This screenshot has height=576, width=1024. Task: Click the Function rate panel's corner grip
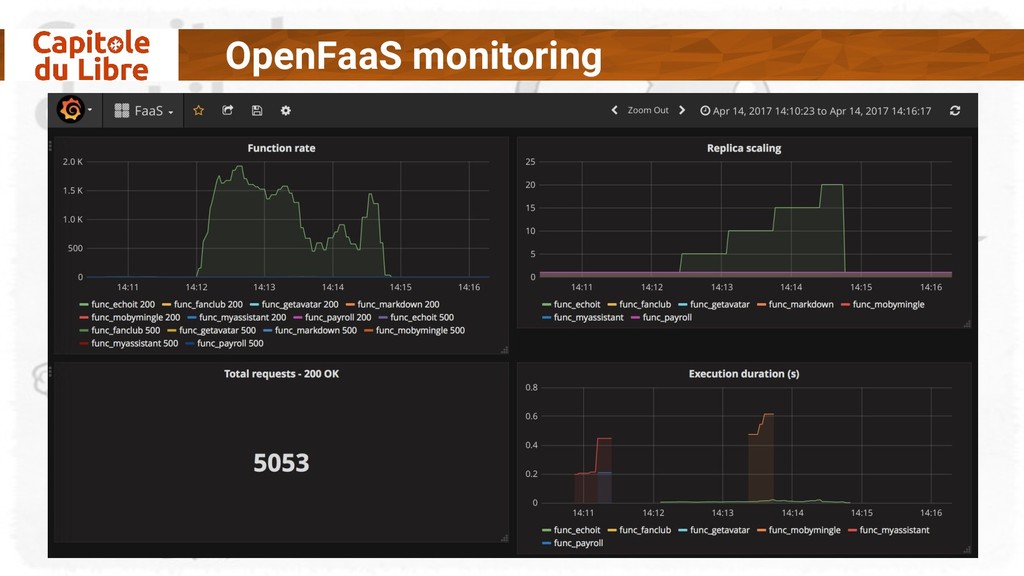point(504,350)
